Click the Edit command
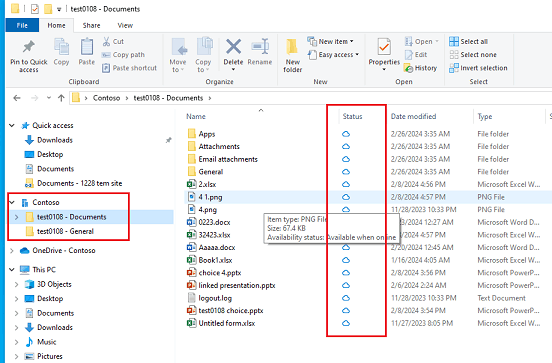The width and height of the screenshot is (552, 363). coord(416,55)
